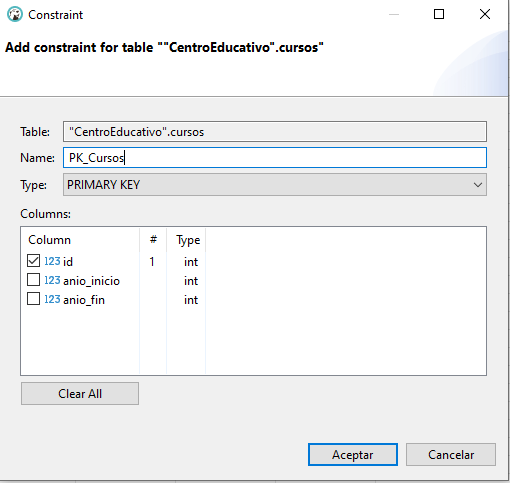Viewport: 510px width, 483px height.
Task: Uncheck the id column checkbox
Action: [33, 261]
